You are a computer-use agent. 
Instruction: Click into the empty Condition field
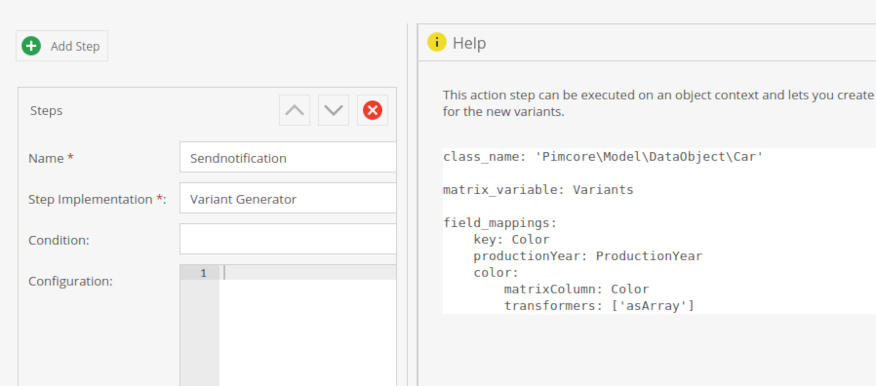click(x=288, y=239)
